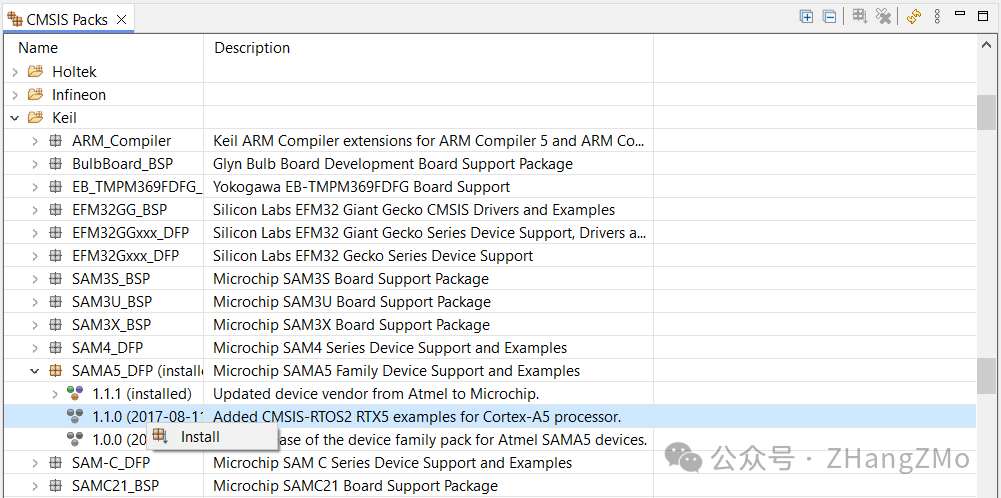Click the Name column header

[x=38, y=48]
